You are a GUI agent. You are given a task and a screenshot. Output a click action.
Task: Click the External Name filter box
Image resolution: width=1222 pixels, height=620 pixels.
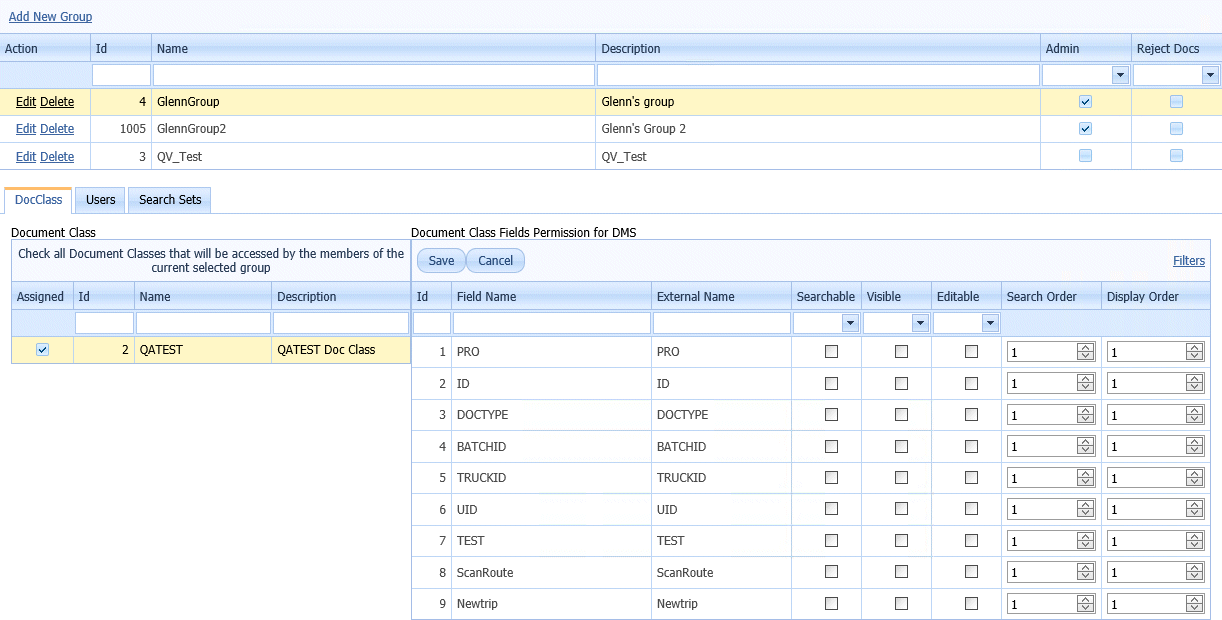tap(721, 323)
